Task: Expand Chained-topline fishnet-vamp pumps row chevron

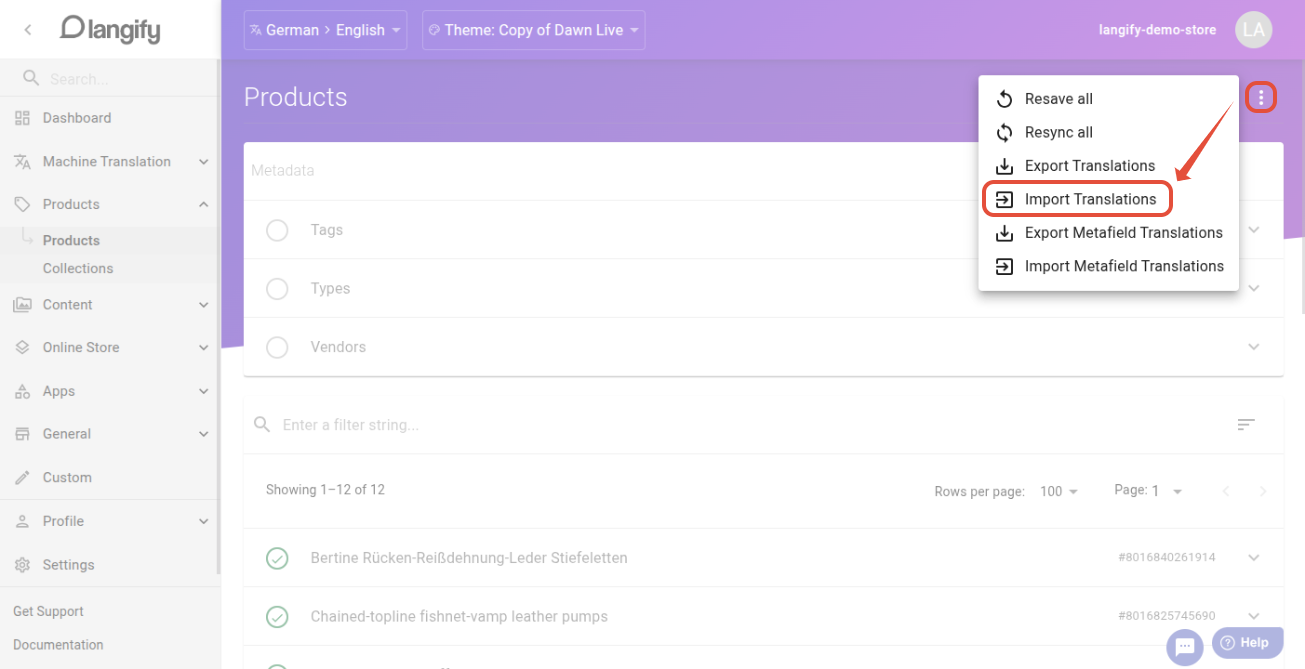Action: tap(1254, 617)
